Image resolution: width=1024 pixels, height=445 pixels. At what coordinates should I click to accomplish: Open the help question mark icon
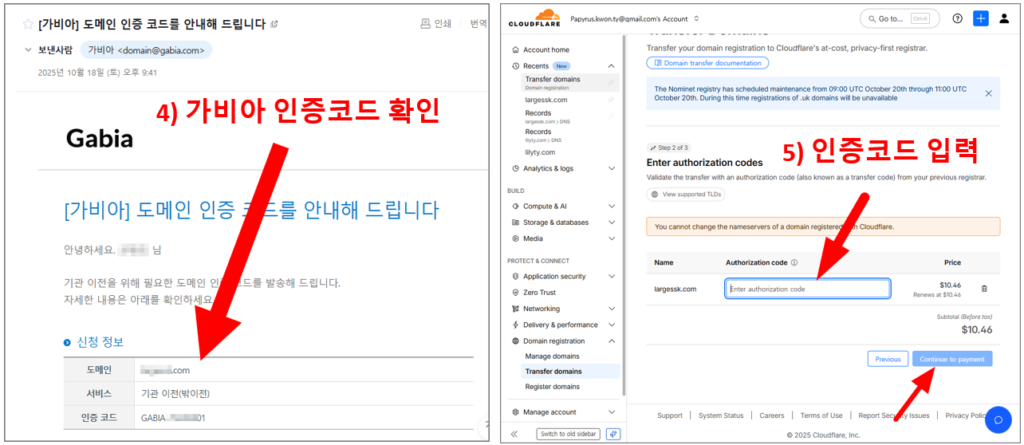(x=957, y=19)
